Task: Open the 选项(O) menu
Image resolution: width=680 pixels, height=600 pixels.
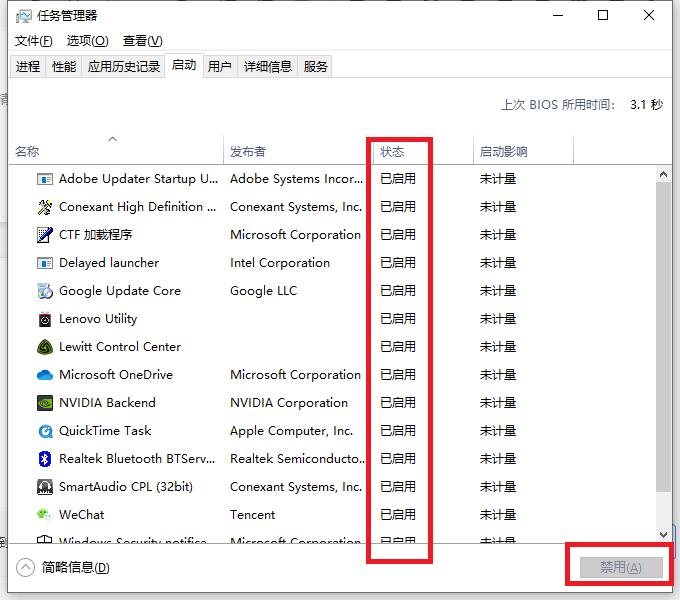Action: click(88, 41)
